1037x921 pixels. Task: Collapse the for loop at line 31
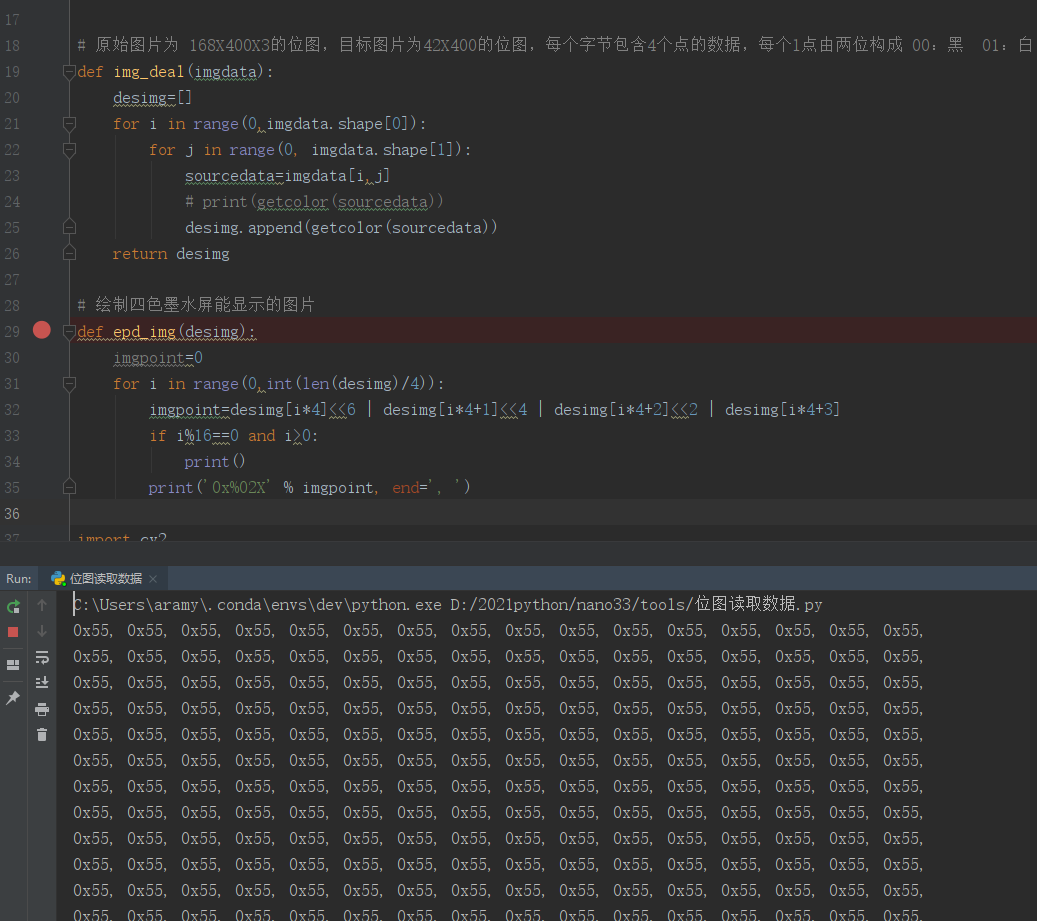point(69,384)
